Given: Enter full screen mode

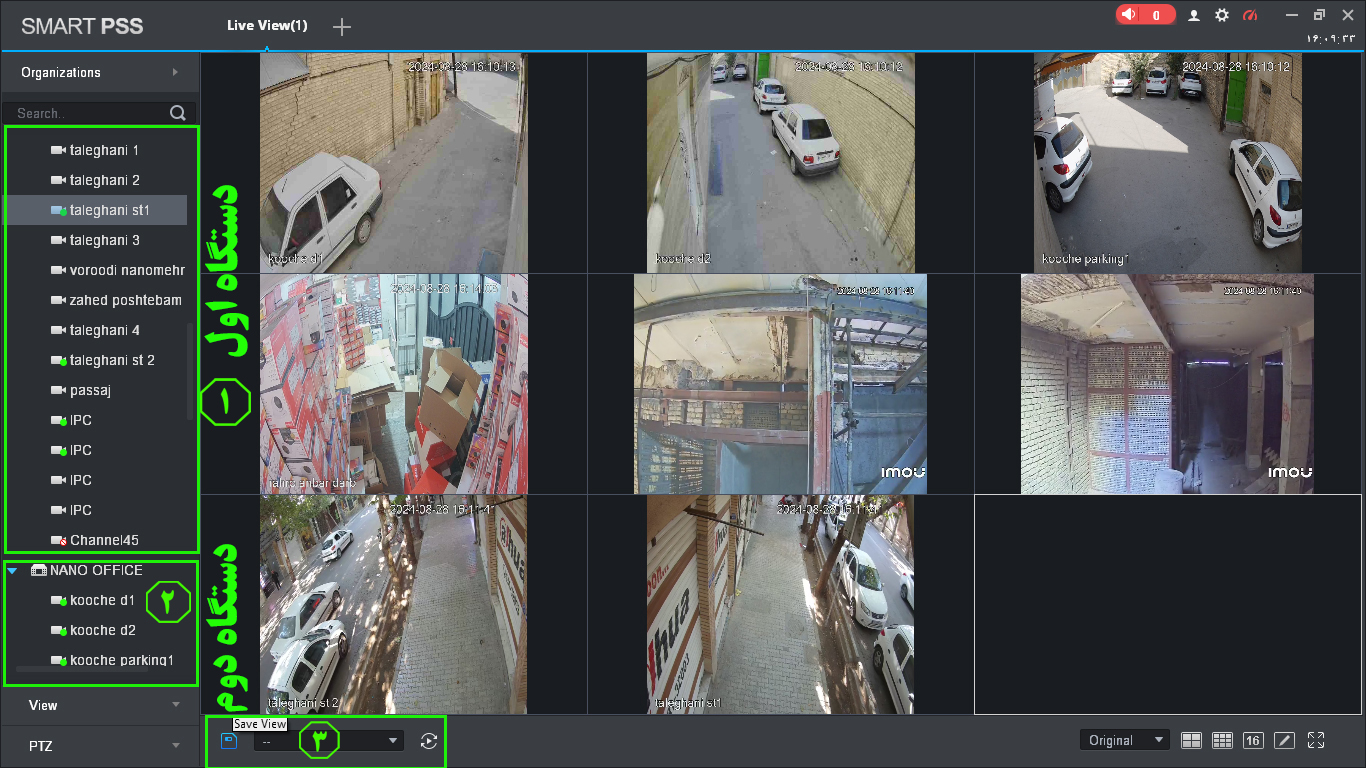Looking at the screenshot, I should 1316,740.
